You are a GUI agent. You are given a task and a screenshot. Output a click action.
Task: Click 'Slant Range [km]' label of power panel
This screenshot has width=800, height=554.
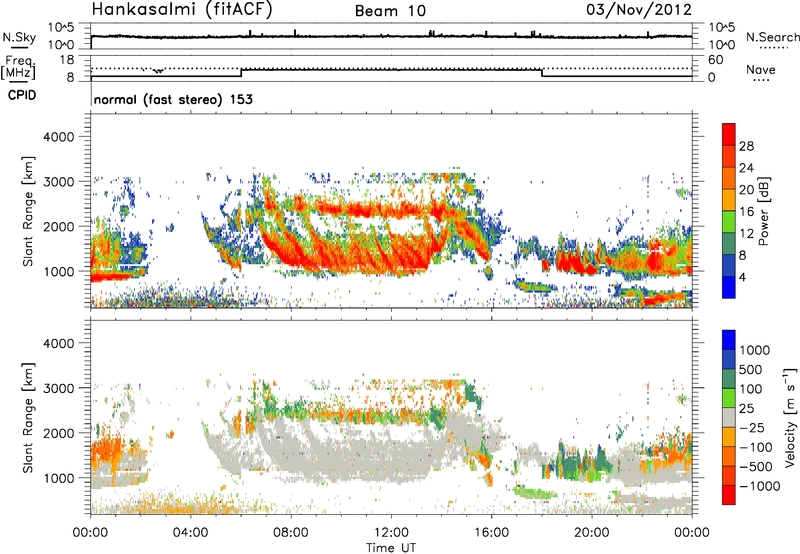point(28,211)
